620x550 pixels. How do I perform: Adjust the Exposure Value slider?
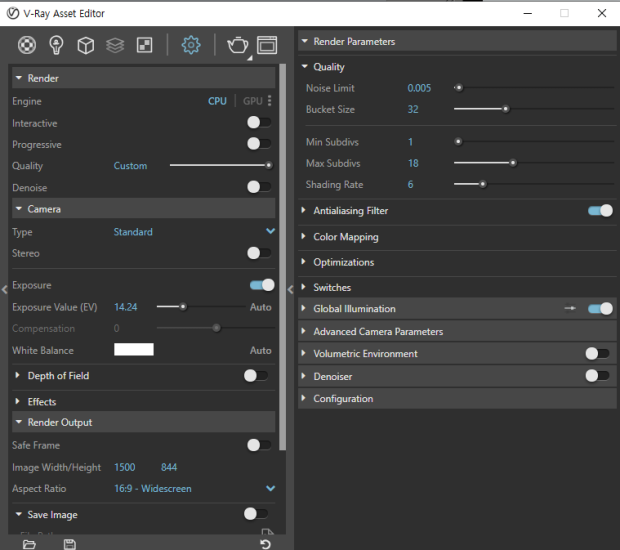point(202,306)
